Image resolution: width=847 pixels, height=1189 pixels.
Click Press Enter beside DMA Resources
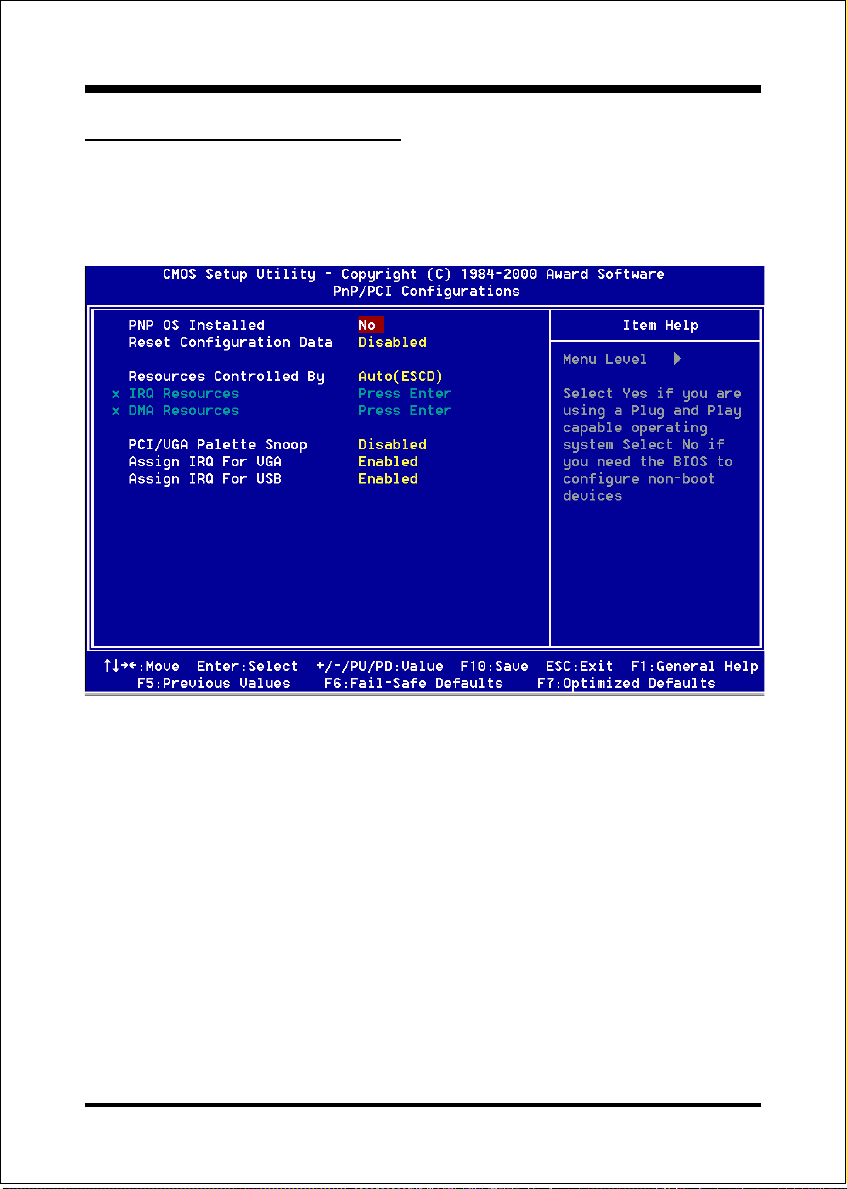click(405, 410)
